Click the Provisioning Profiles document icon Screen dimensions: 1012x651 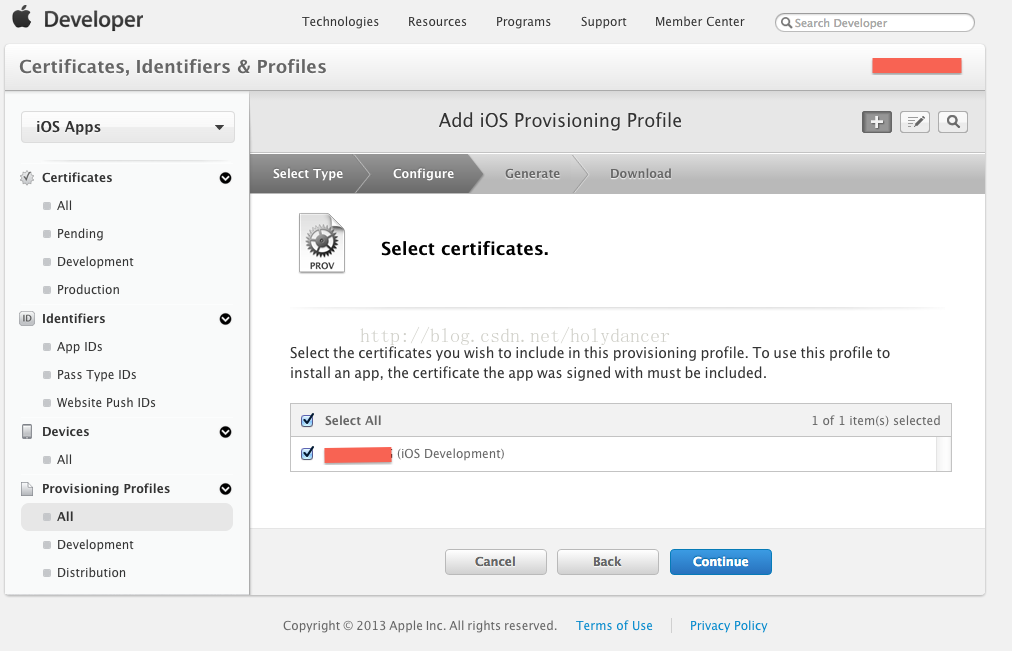[27, 488]
